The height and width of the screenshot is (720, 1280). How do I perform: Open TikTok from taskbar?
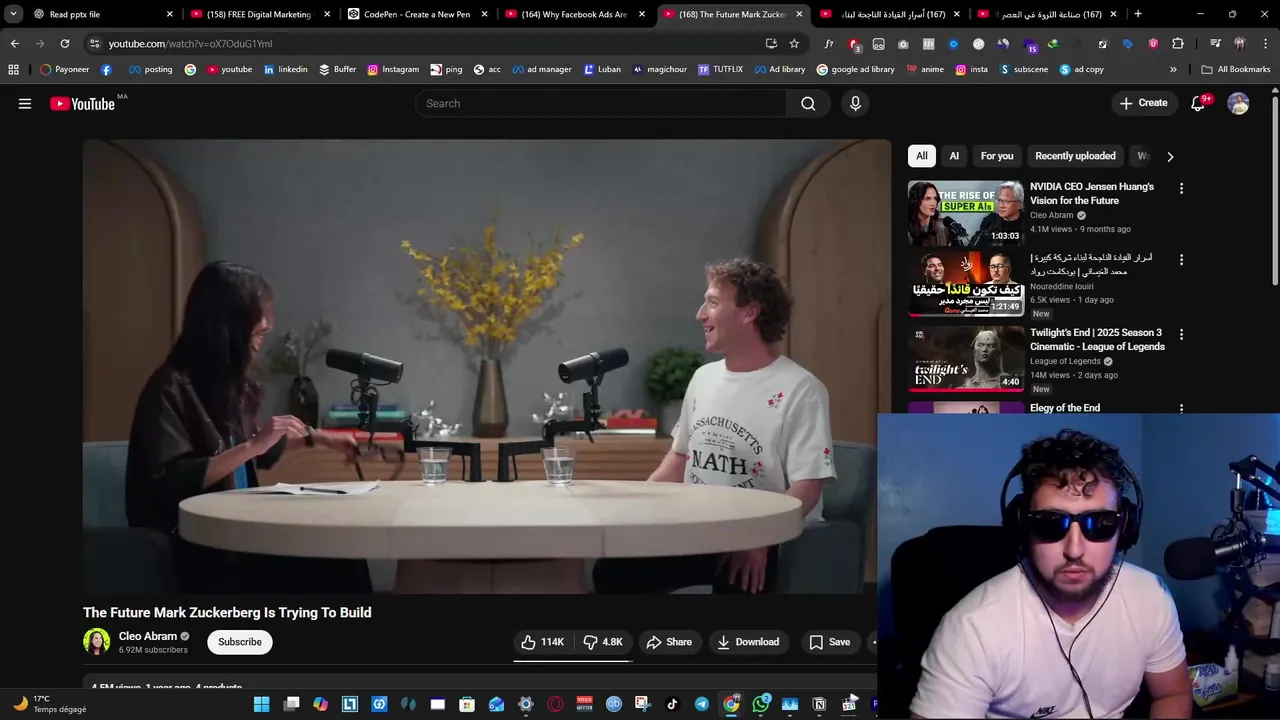coord(672,704)
